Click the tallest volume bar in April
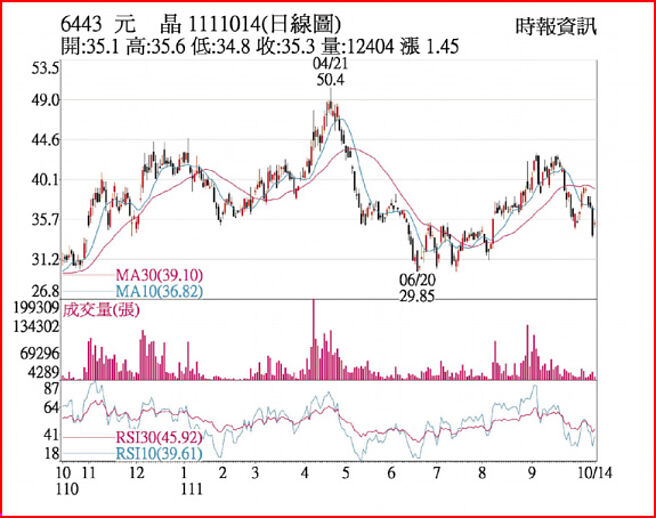This screenshot has height=518, width=656. click(x=314, y=338)
